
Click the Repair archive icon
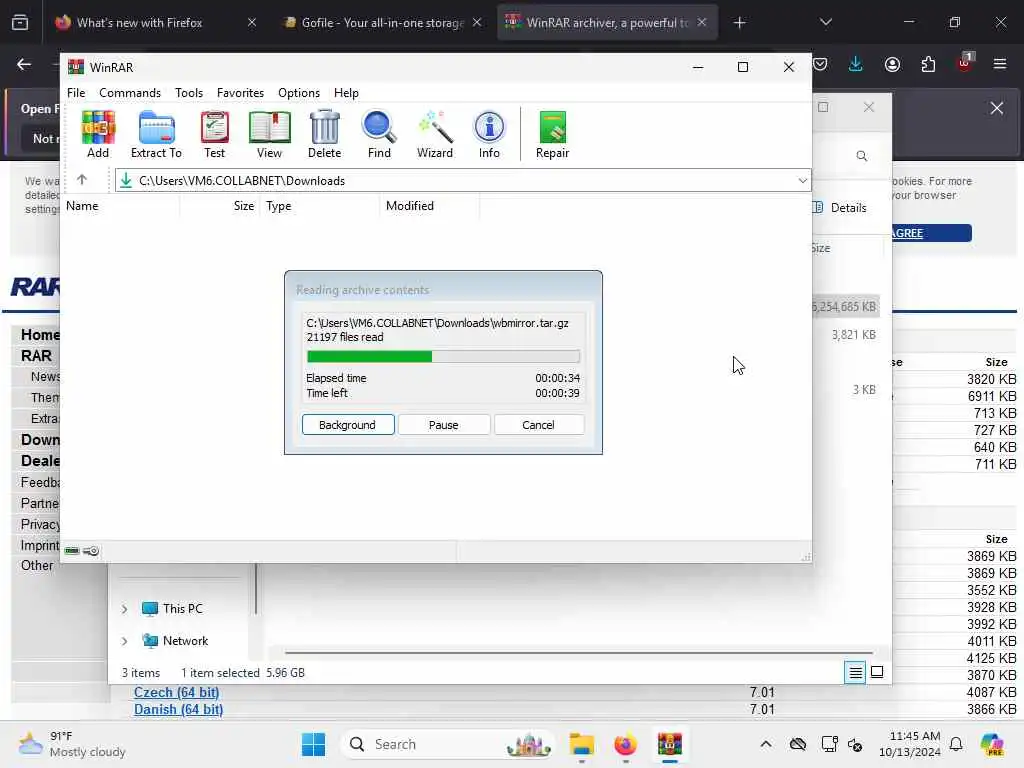(x=552, y=134)
